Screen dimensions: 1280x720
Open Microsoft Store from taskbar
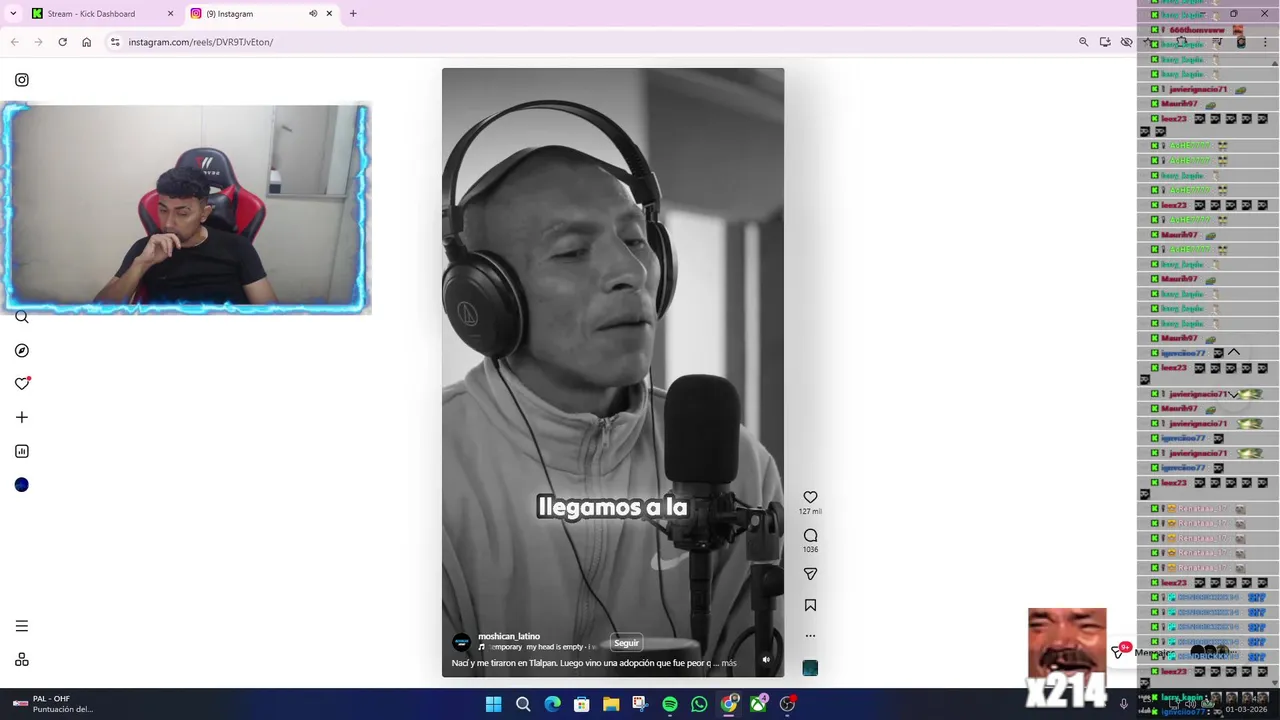tap(581, 704)
